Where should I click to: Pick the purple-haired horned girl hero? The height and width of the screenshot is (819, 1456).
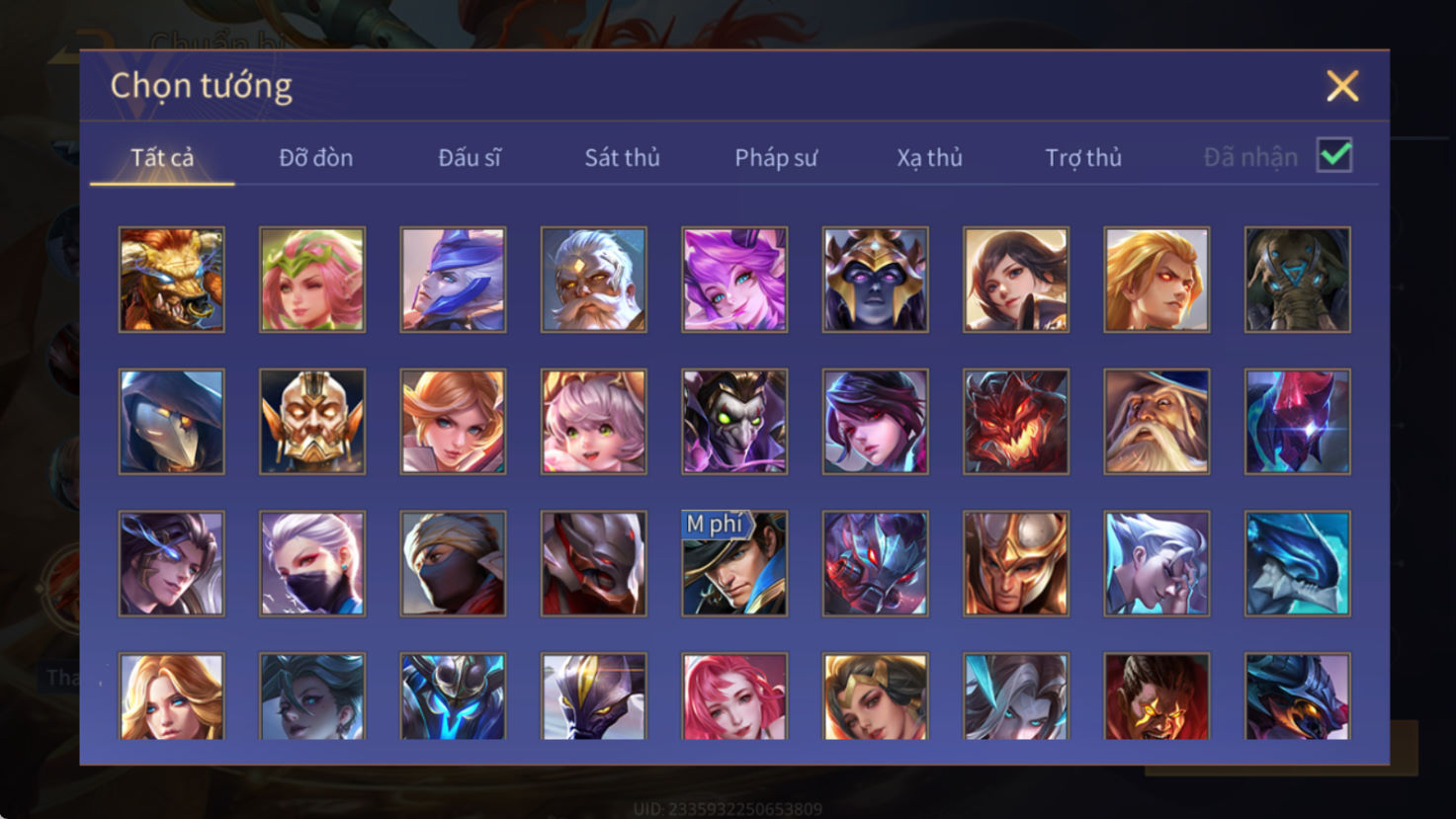click(x=734, y=280)
